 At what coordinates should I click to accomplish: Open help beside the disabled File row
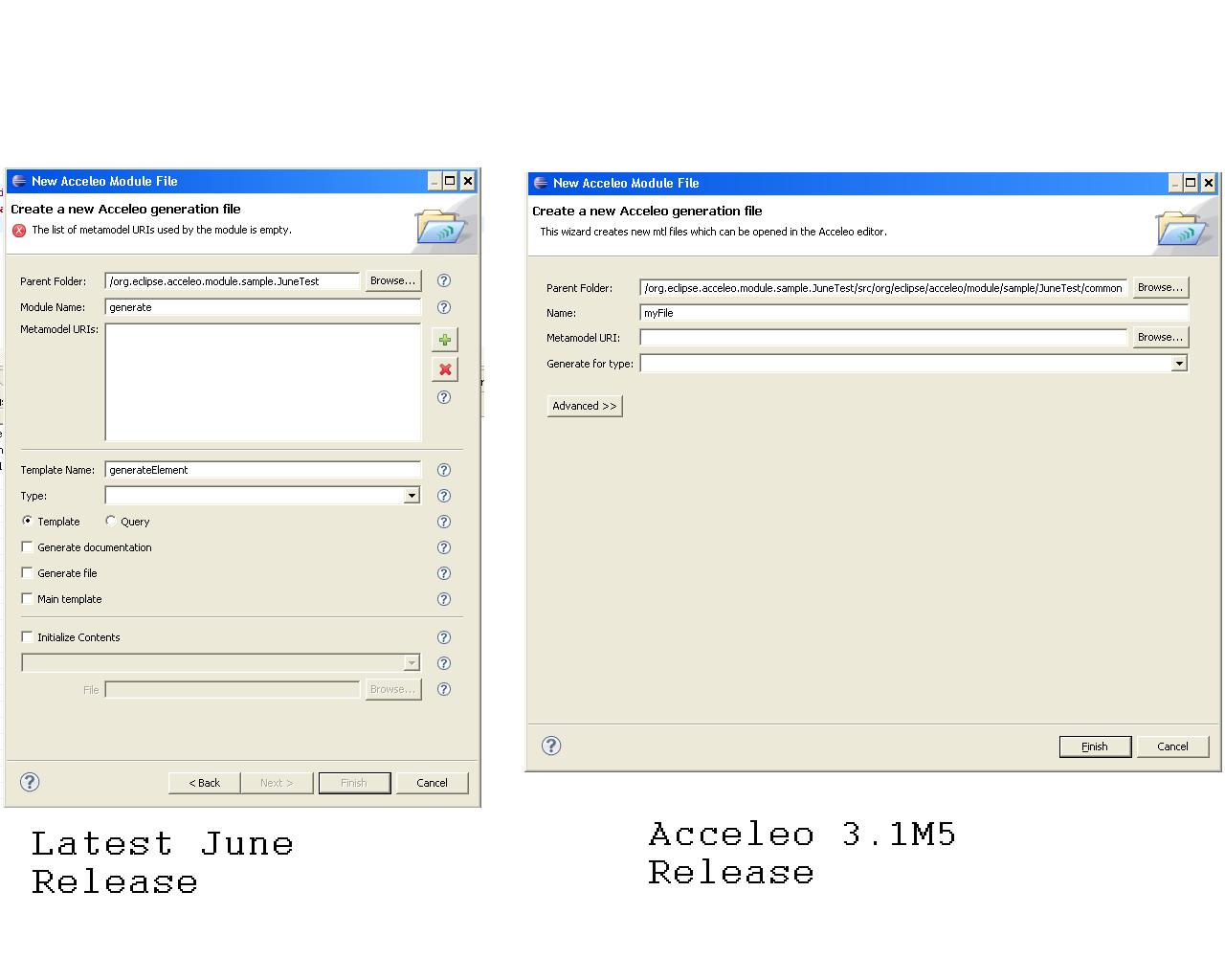pos(444,689)
